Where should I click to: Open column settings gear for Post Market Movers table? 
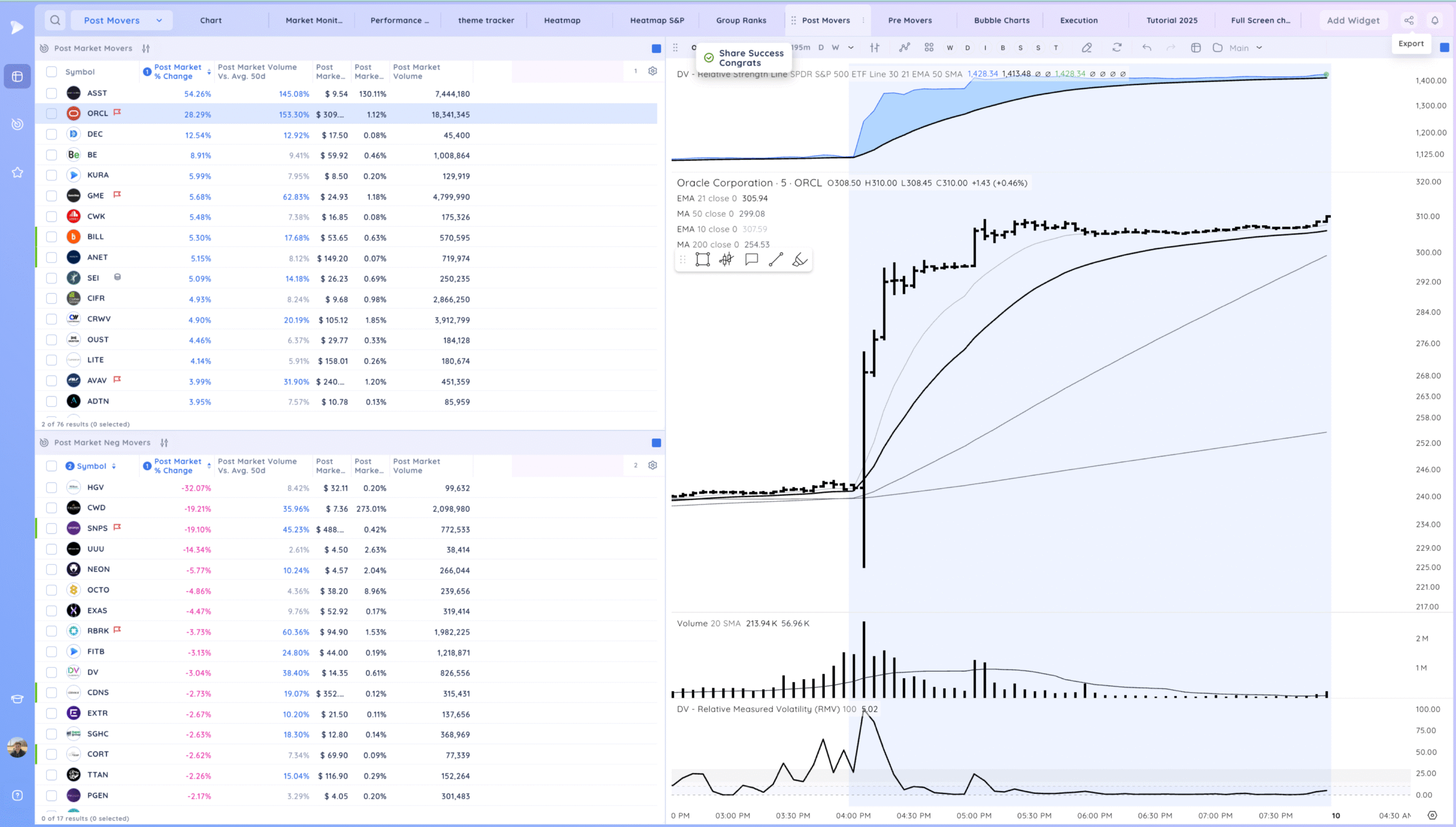pos(653,71)
